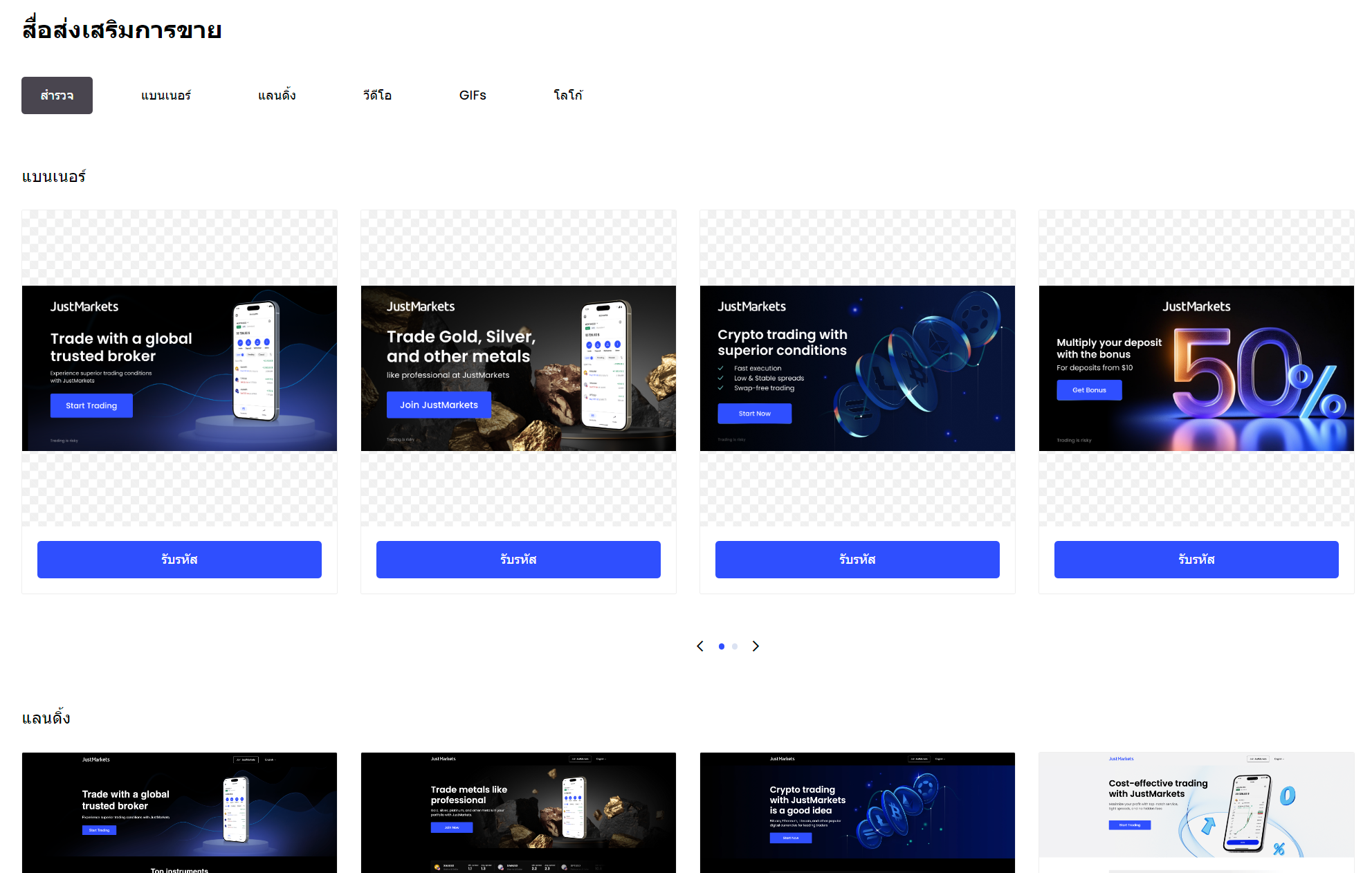
Task: Click the สื่อส่งเสริมการขาย page title
Action: click(122, 30)
